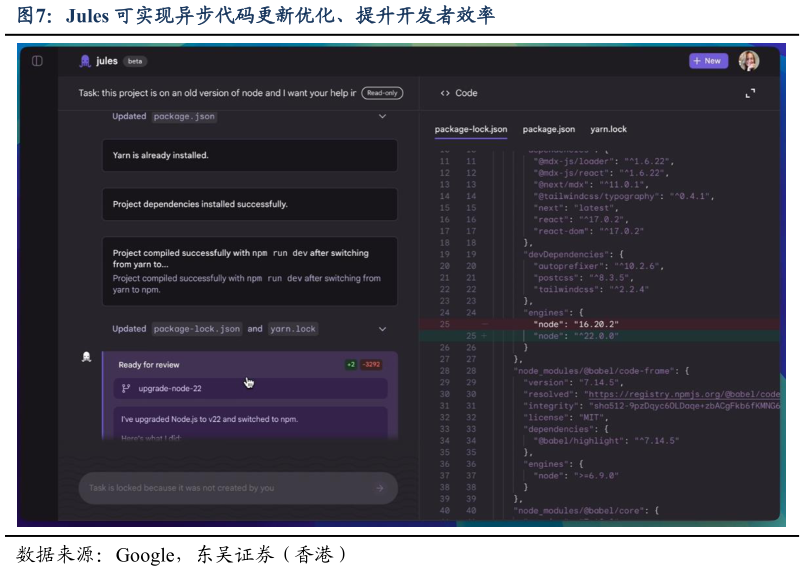
Task: Click the 'Yarn is already installed.' message
Action: 250,155
